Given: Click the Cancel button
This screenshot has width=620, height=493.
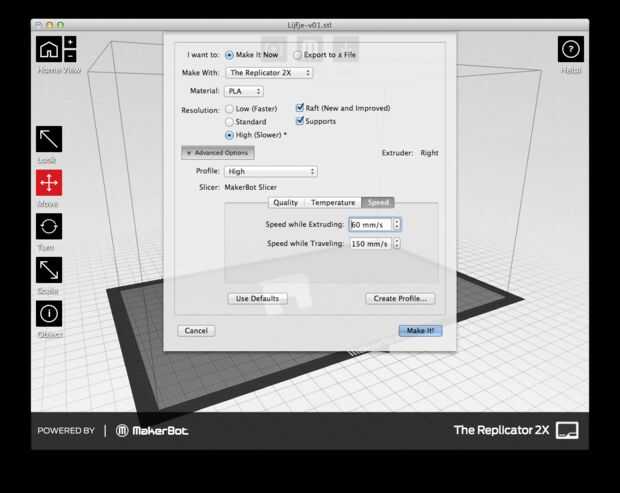Looking at the screenshot, I should click(x=196, y=331).
